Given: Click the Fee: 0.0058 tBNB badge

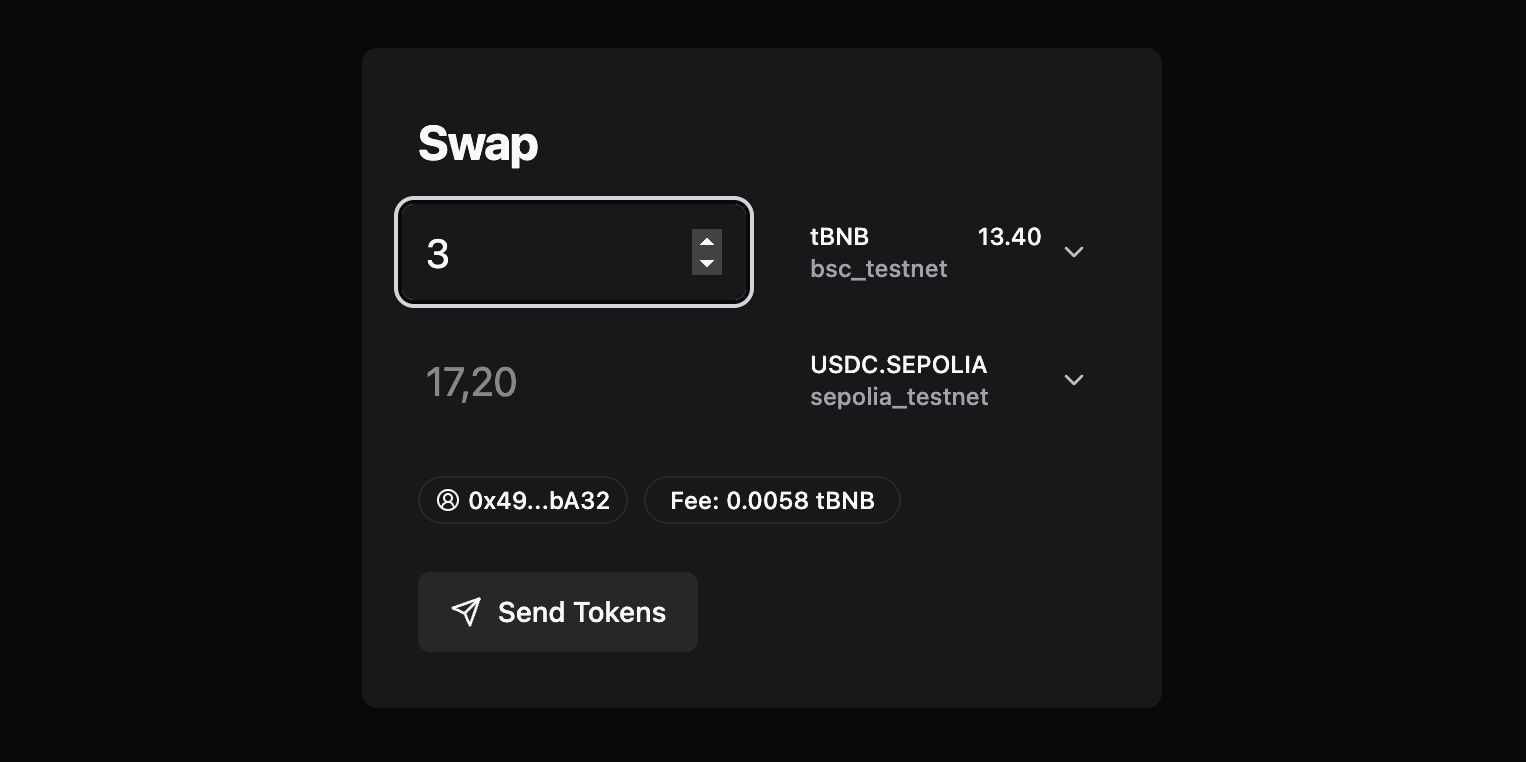Looking at the screenshot, I should click(772, 500).
